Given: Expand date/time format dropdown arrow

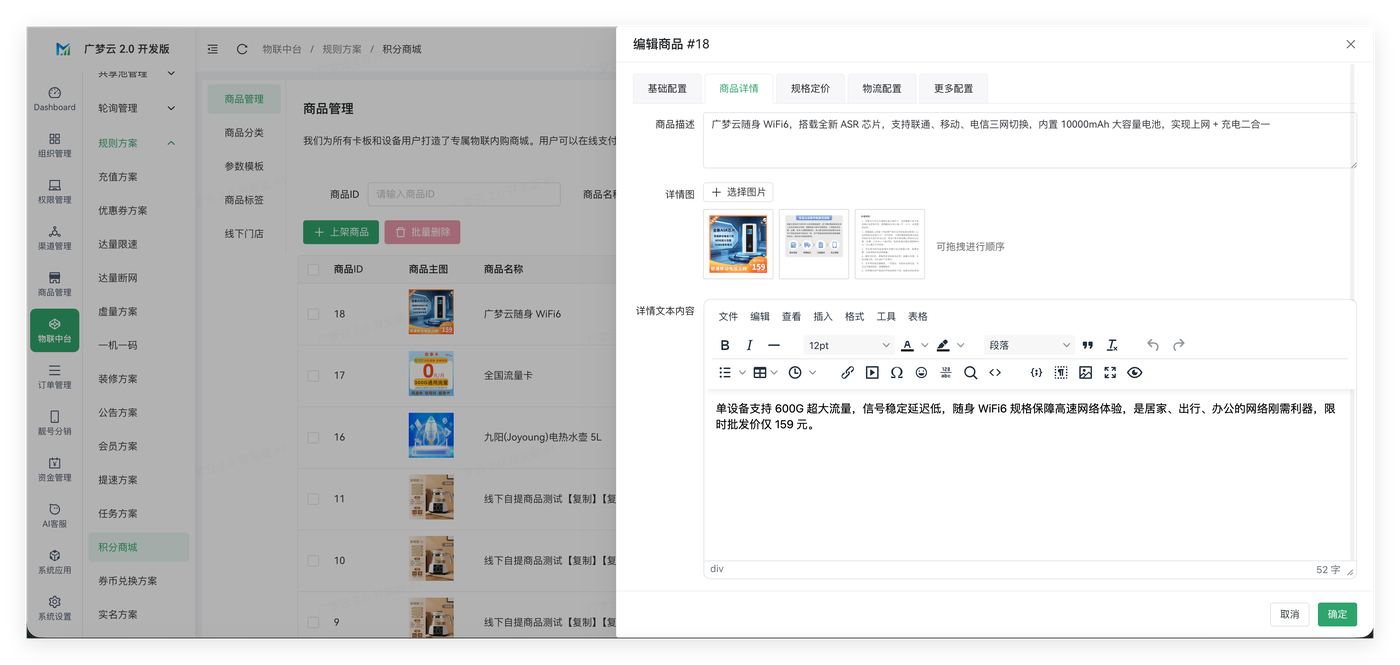Looking at the screenshot, I should (812, 372).
